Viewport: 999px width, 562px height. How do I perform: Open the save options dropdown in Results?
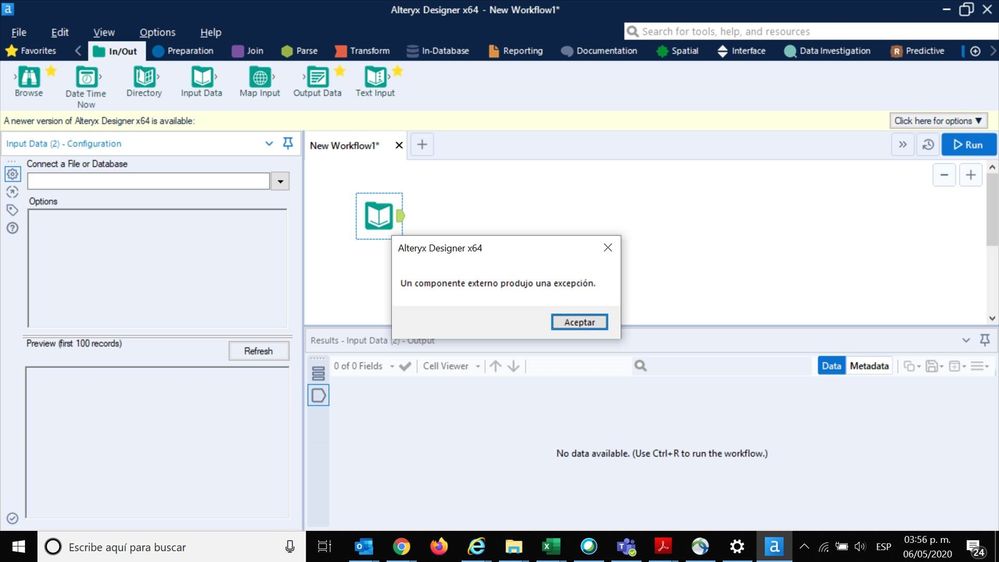point(935,366)
